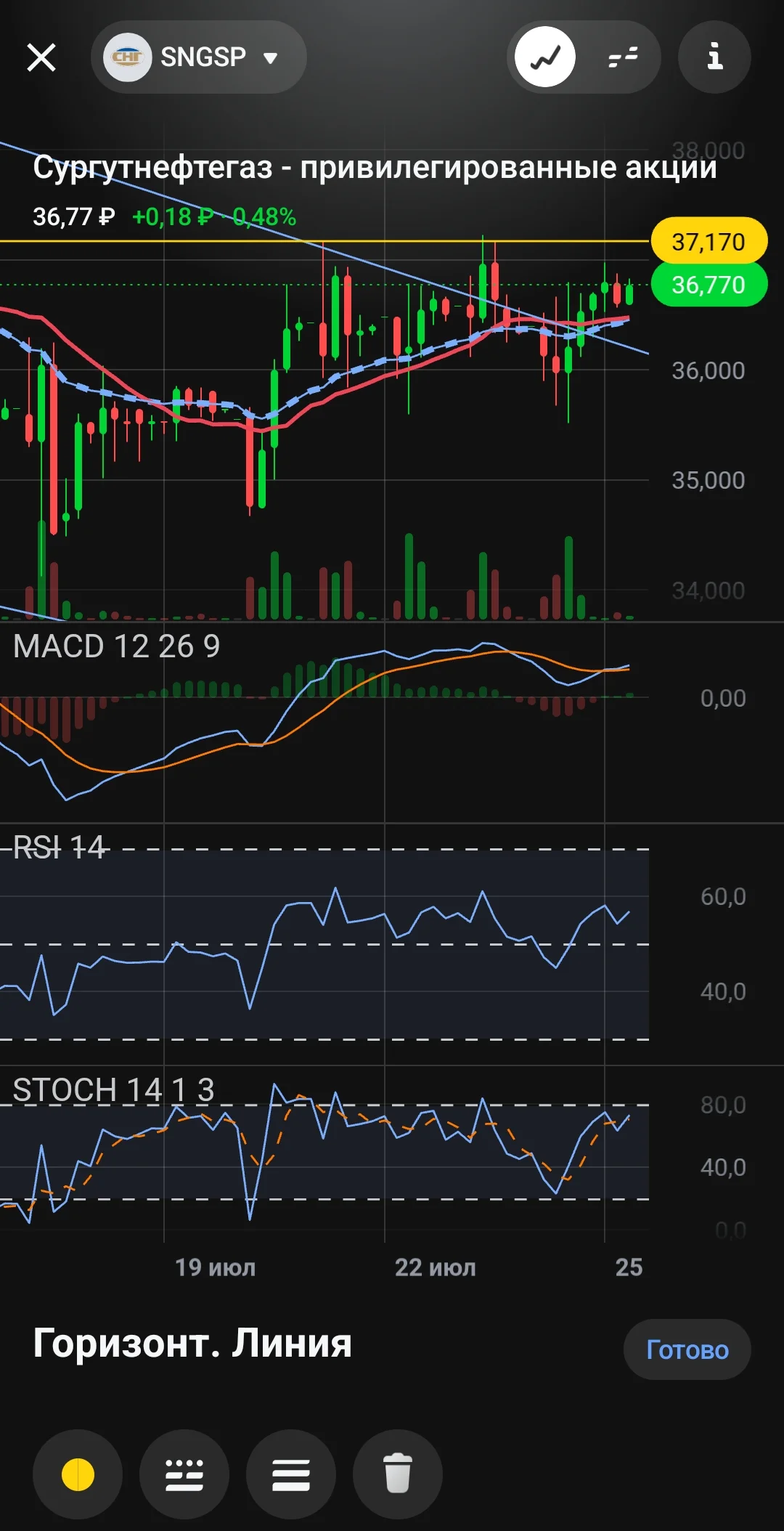Open the SNGSP ticker dropdown
The image size is (784, 1531).
click(x=199, y=57)
